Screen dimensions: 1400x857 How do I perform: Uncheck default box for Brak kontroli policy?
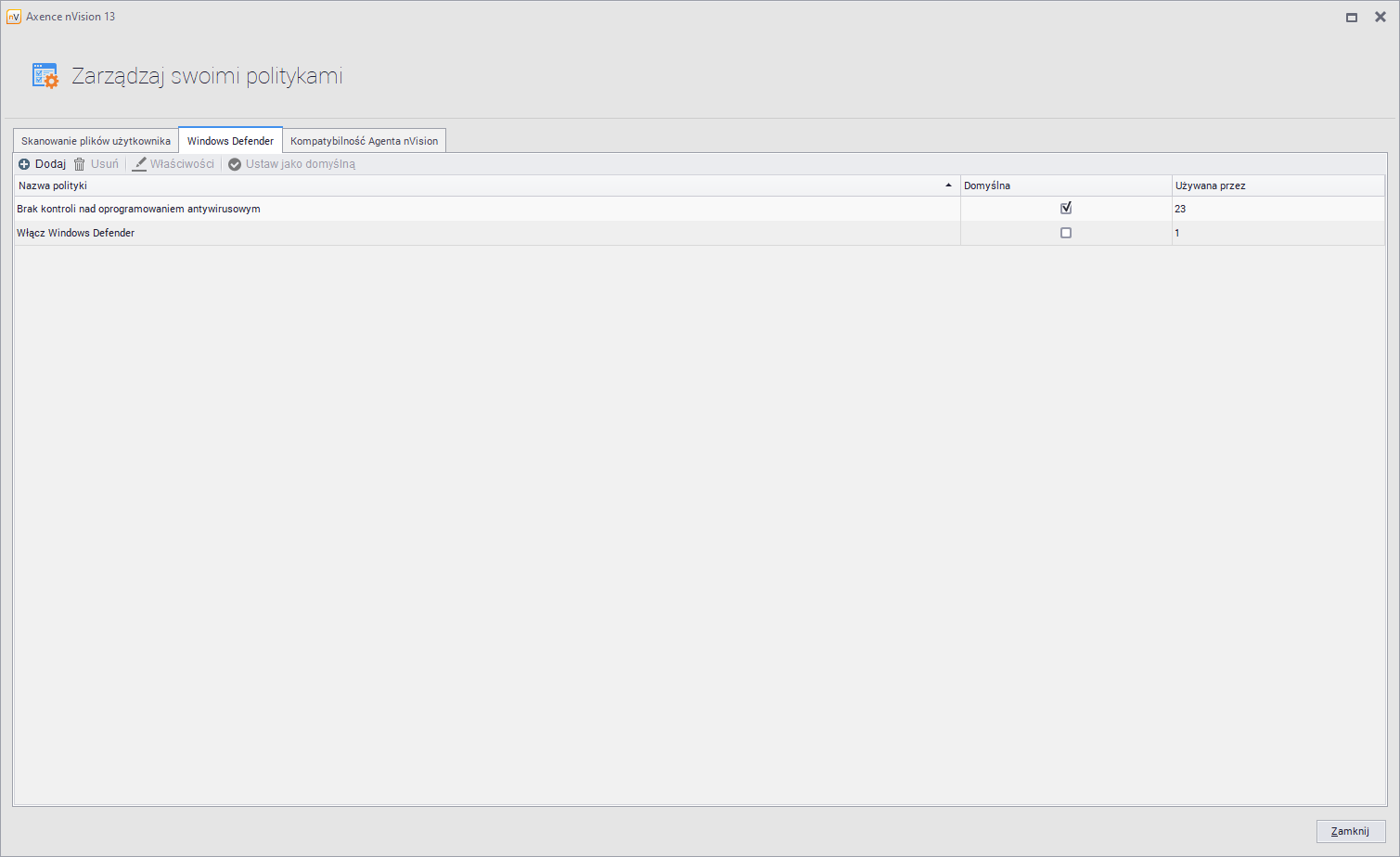(x=1066, y=209)
